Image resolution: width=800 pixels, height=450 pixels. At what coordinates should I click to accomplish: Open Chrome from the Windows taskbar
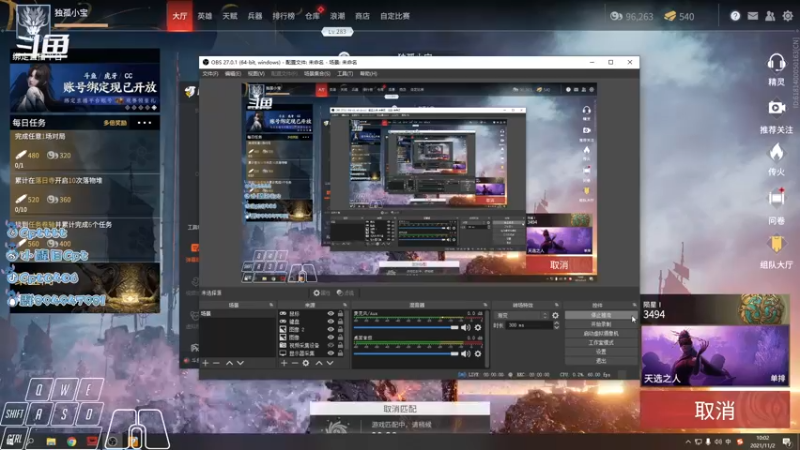71,441
